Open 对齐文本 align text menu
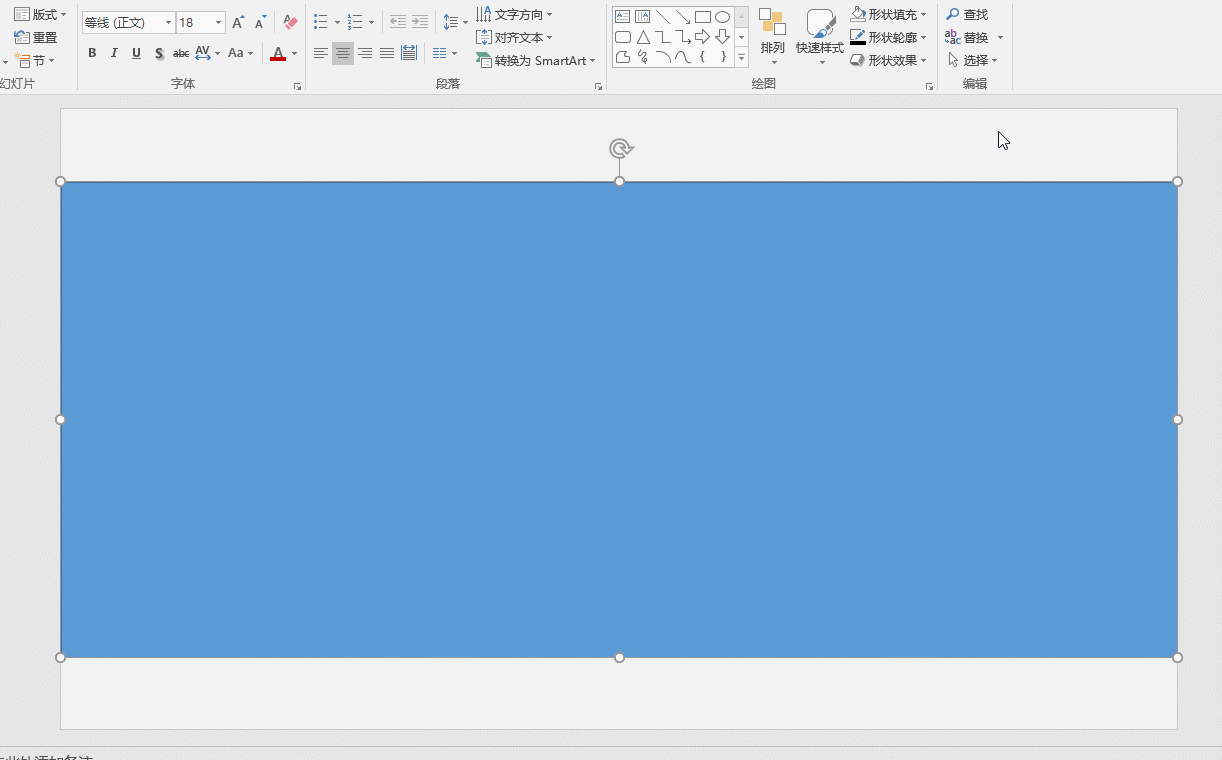This screenshot has height=760, width=1222. point(514,37)
